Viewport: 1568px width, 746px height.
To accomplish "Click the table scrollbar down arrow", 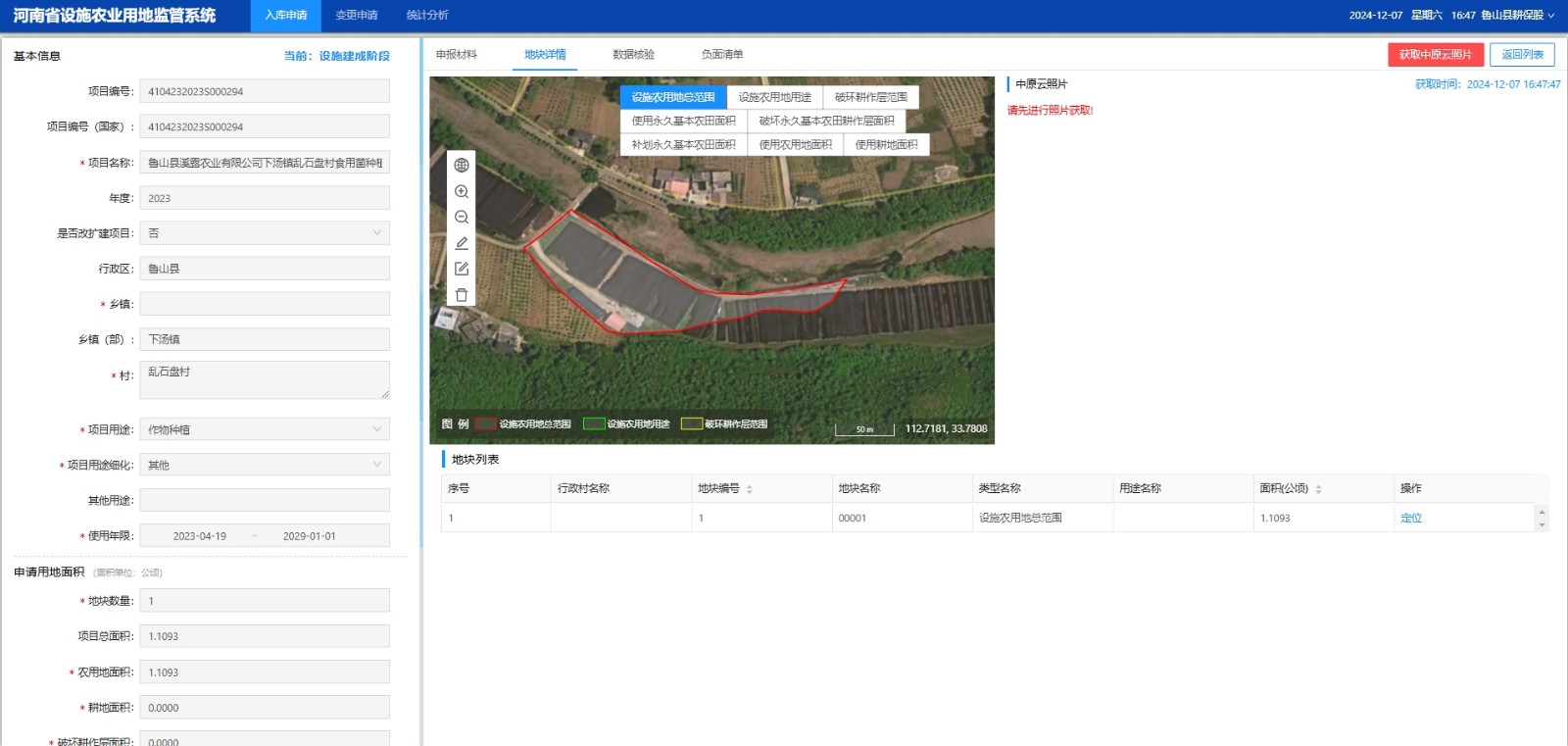I will coord(1542,525).
